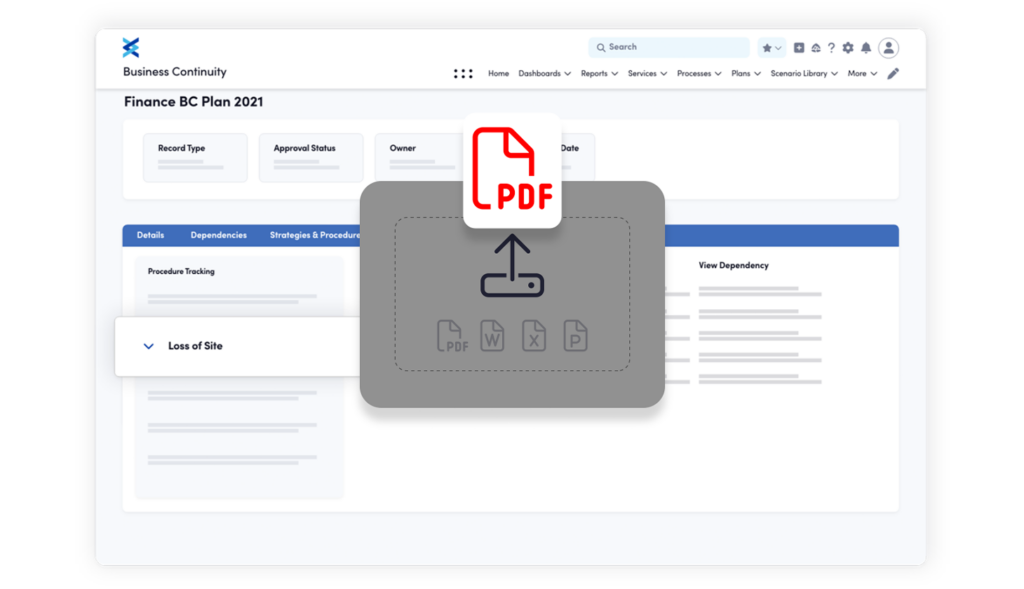Select the Word document file type icon
The height and width of the screenshot is (589, 1024).
pyautogui.click(x=493, y=335)
